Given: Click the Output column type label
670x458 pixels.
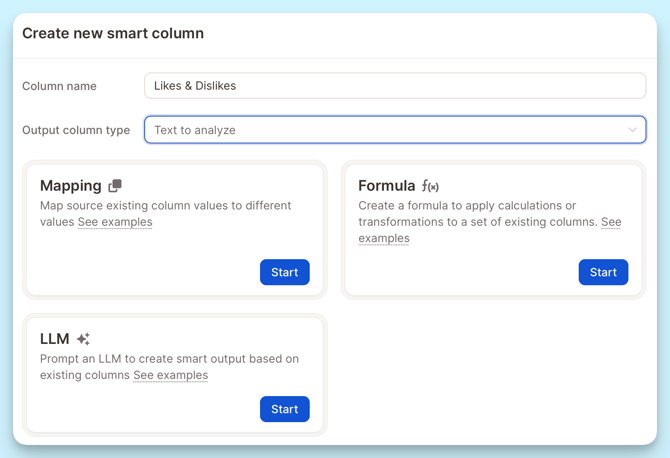Looking at the screenshot, I should [x=76, y=130].
